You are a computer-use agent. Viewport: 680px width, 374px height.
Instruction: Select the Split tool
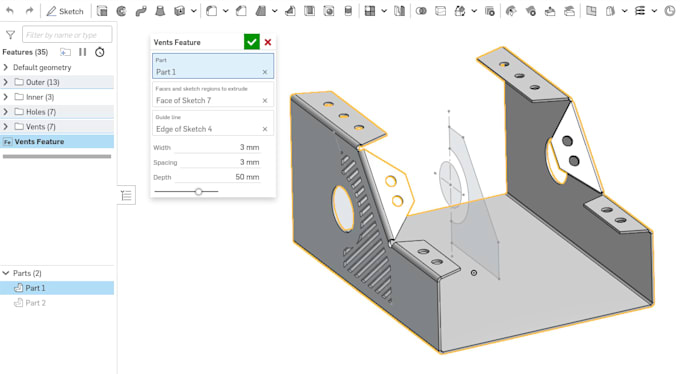click(x=440, y=11)
